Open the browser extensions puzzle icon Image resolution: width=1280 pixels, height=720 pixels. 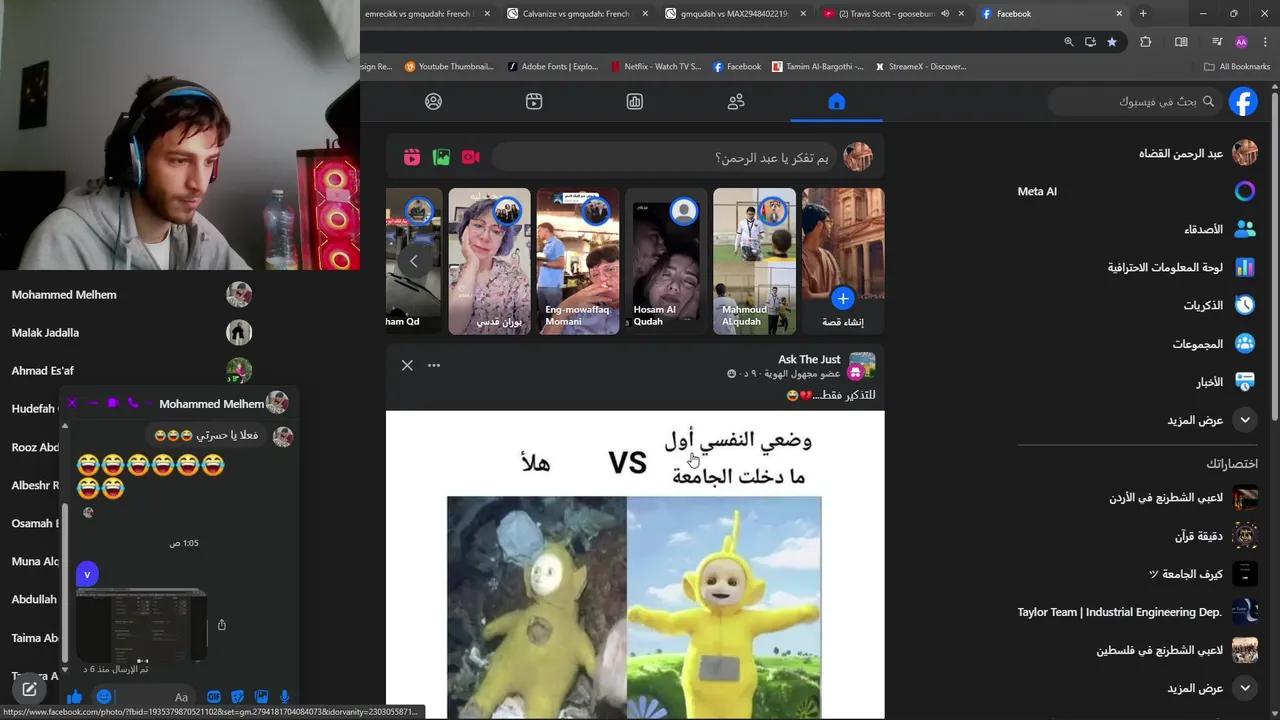pyautogui.click(x=1146, y=42)
